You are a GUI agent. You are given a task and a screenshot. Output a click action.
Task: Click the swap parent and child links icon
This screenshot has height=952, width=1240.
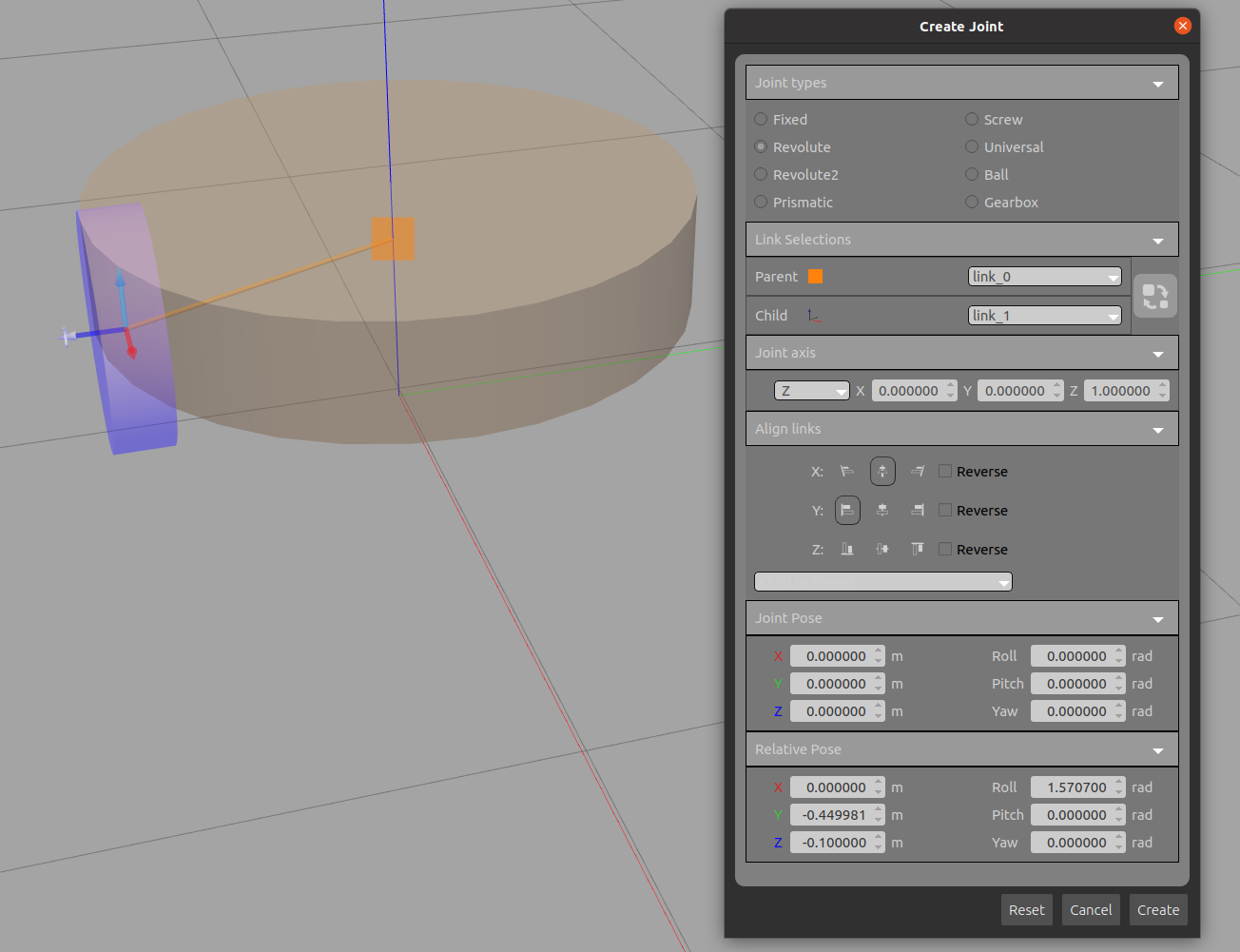(x=1155, y=296)
